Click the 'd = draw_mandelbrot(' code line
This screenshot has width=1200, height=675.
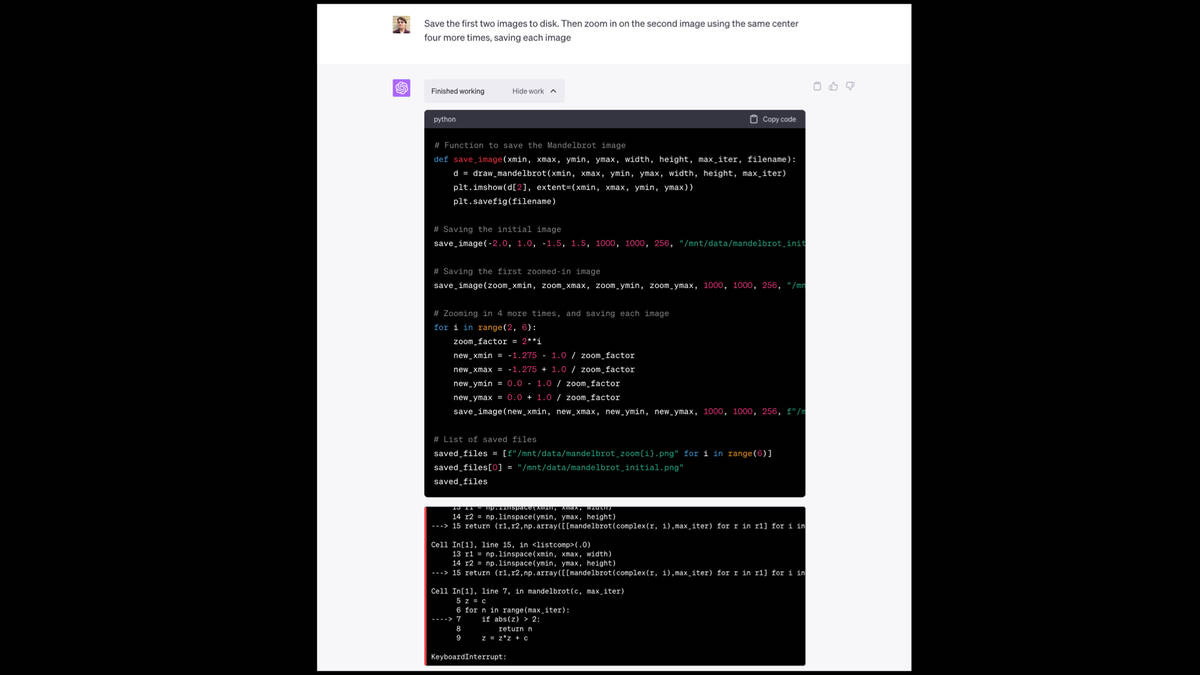click(619, 173)
